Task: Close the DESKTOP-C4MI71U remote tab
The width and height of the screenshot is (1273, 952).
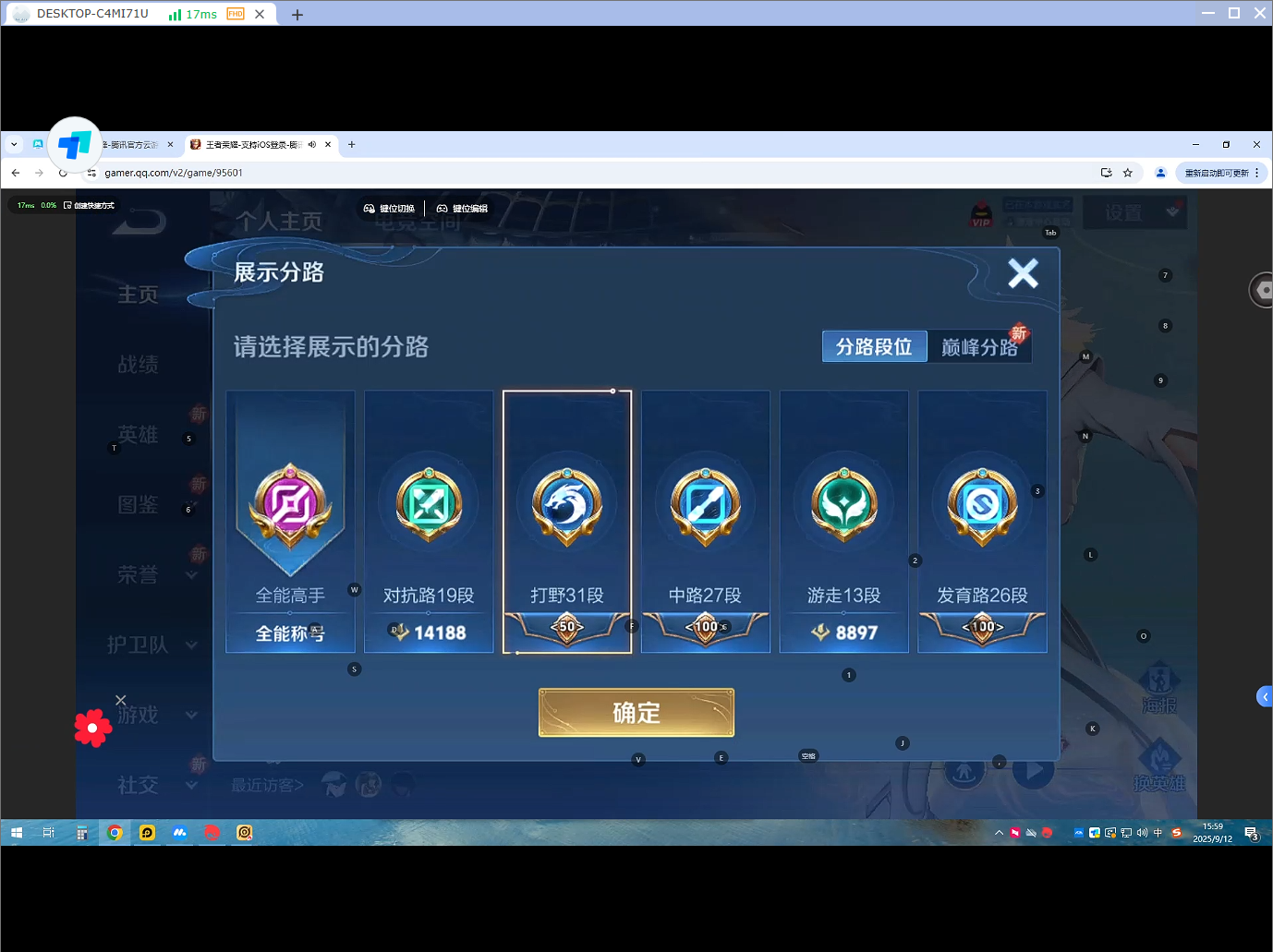Action: click(260, 14)
